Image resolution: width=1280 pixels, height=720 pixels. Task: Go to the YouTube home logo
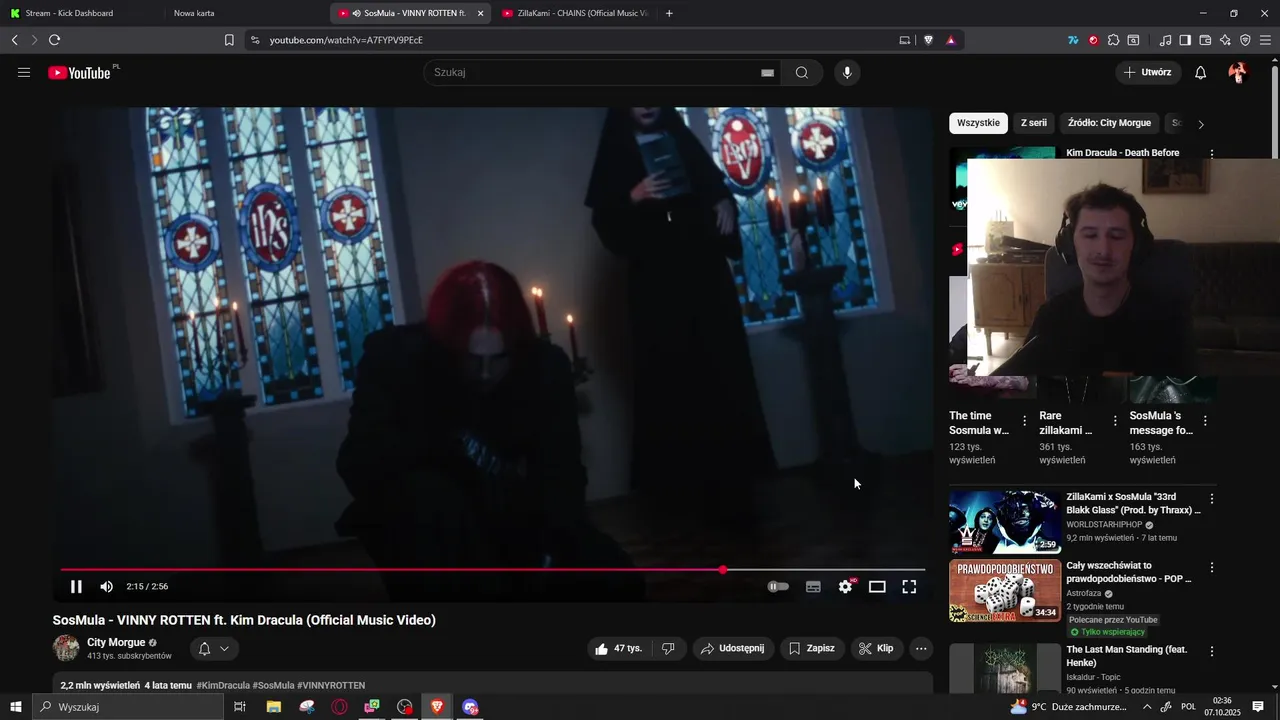click(x=79, y=73)
